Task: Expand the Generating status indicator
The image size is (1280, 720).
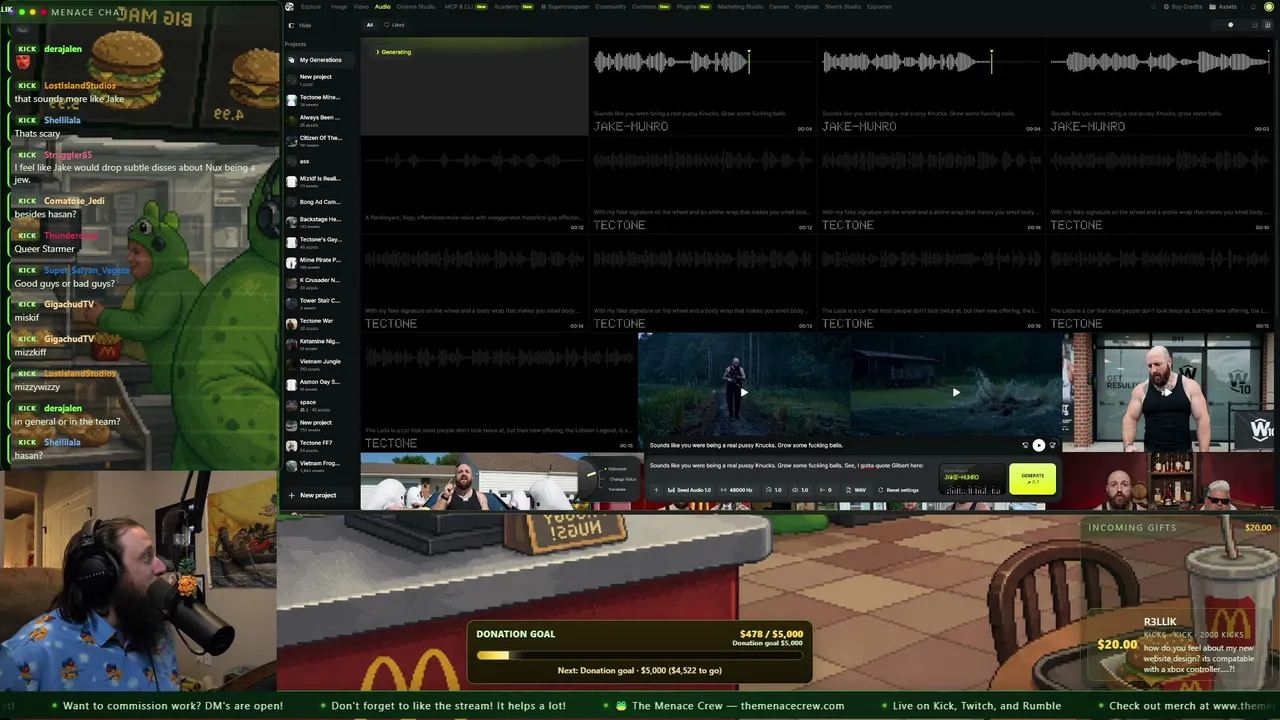Action: click(x=394, y=52)
